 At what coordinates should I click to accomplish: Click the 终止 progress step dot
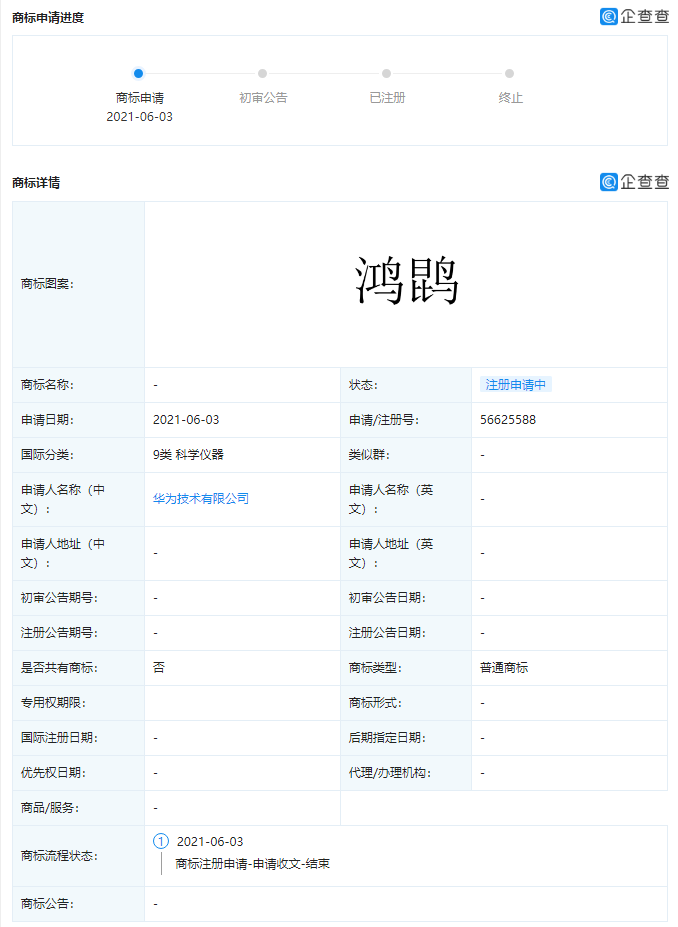click(x=510, y=73)
